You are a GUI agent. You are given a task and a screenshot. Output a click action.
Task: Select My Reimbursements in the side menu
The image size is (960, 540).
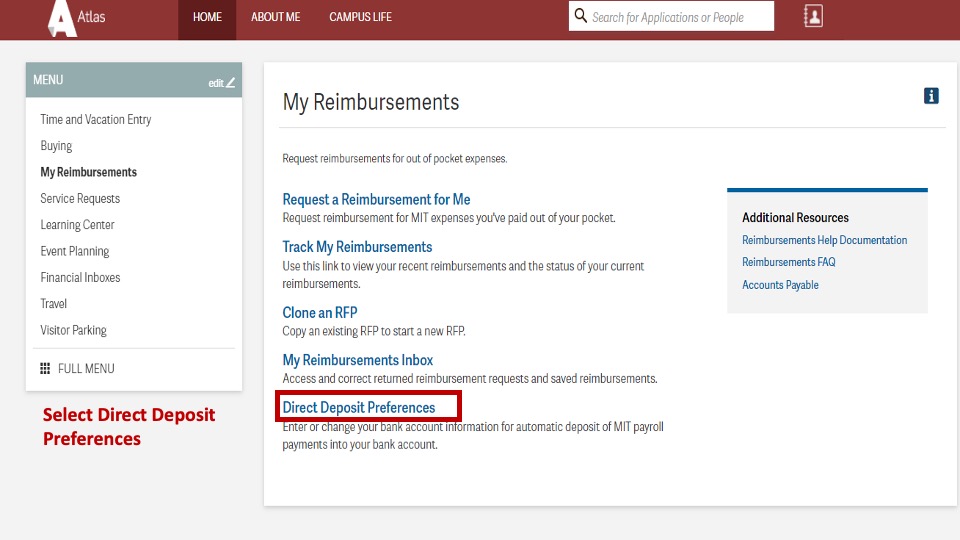pos(89,172)
